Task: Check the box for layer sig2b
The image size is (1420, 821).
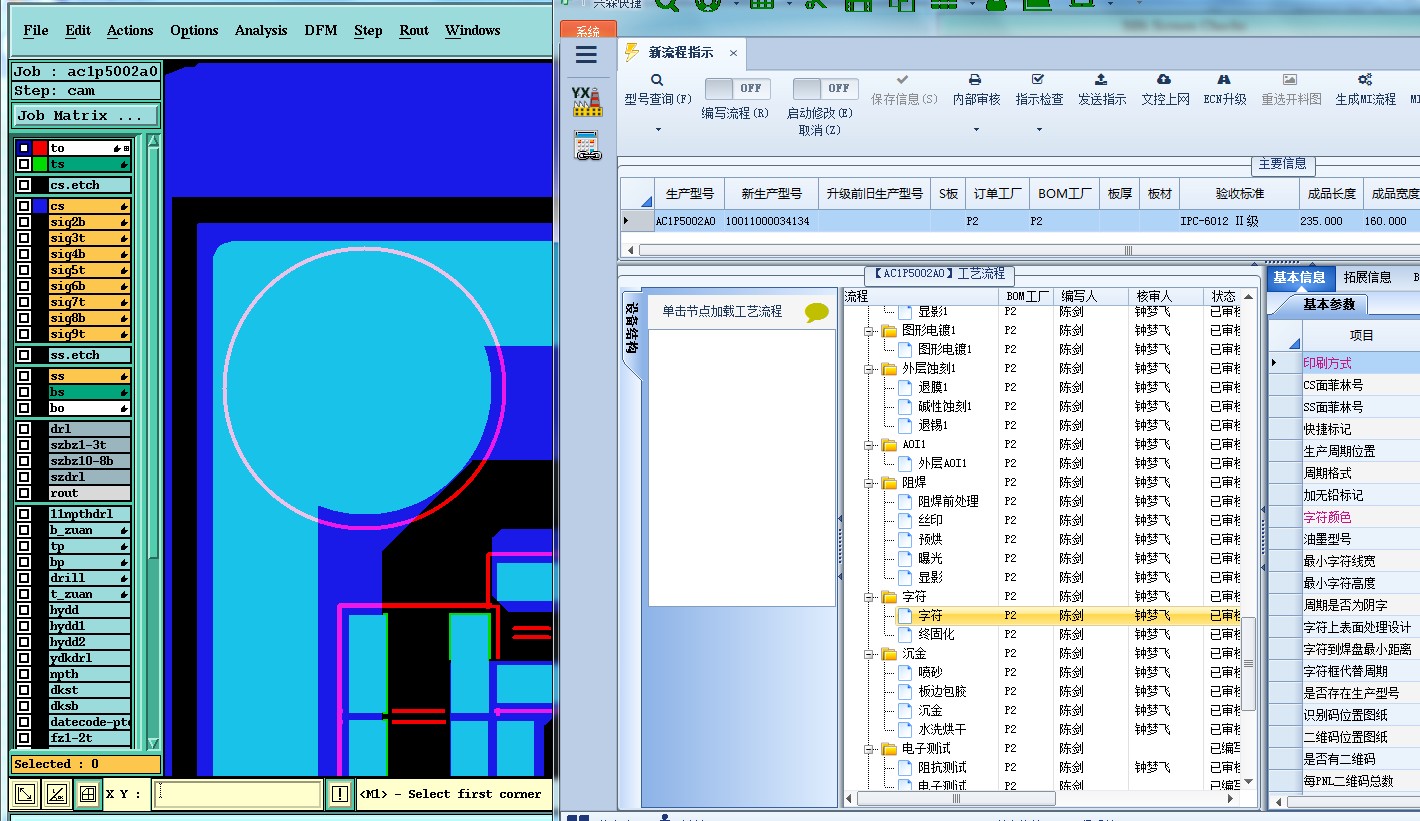Action: point(24,222)
